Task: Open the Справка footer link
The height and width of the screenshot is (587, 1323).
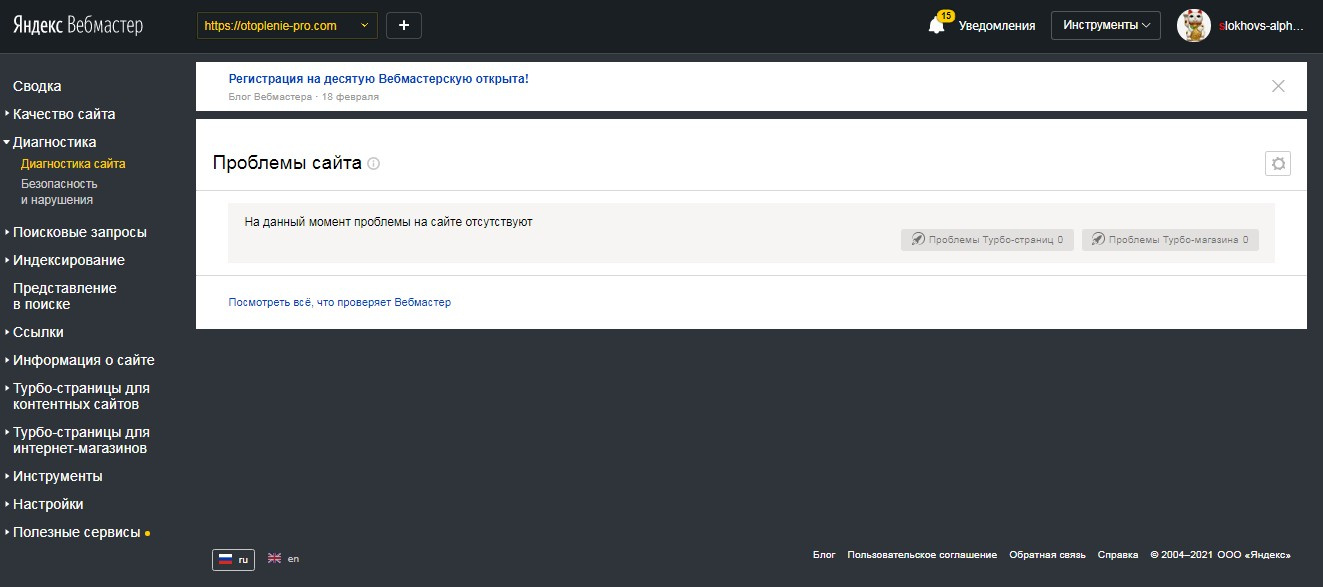Action: [1118, 554]
